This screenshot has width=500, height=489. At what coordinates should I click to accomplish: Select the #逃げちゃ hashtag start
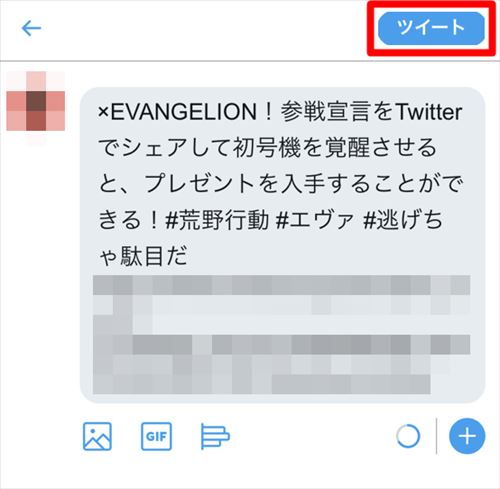point(403,220)
